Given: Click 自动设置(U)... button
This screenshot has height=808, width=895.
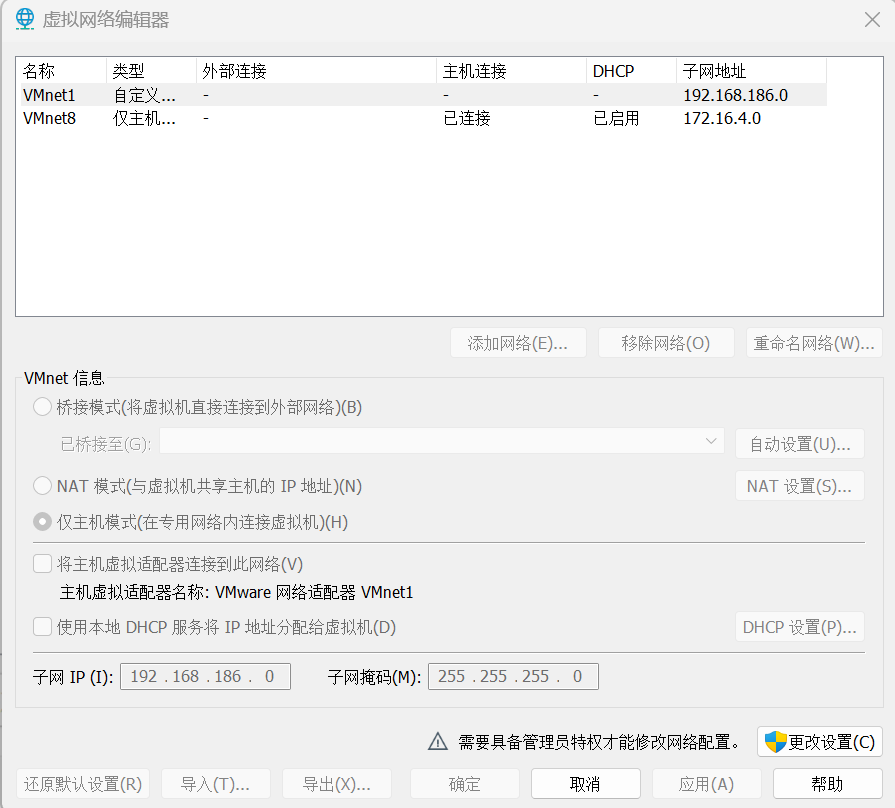Looking at the screenshot, I should (x=800, y=444).
